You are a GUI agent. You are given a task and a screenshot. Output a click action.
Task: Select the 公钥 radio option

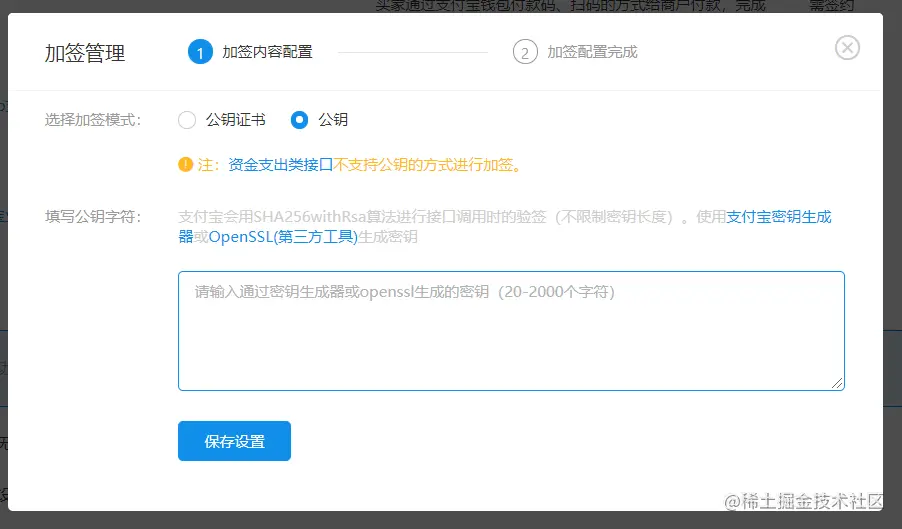[299, 120]
